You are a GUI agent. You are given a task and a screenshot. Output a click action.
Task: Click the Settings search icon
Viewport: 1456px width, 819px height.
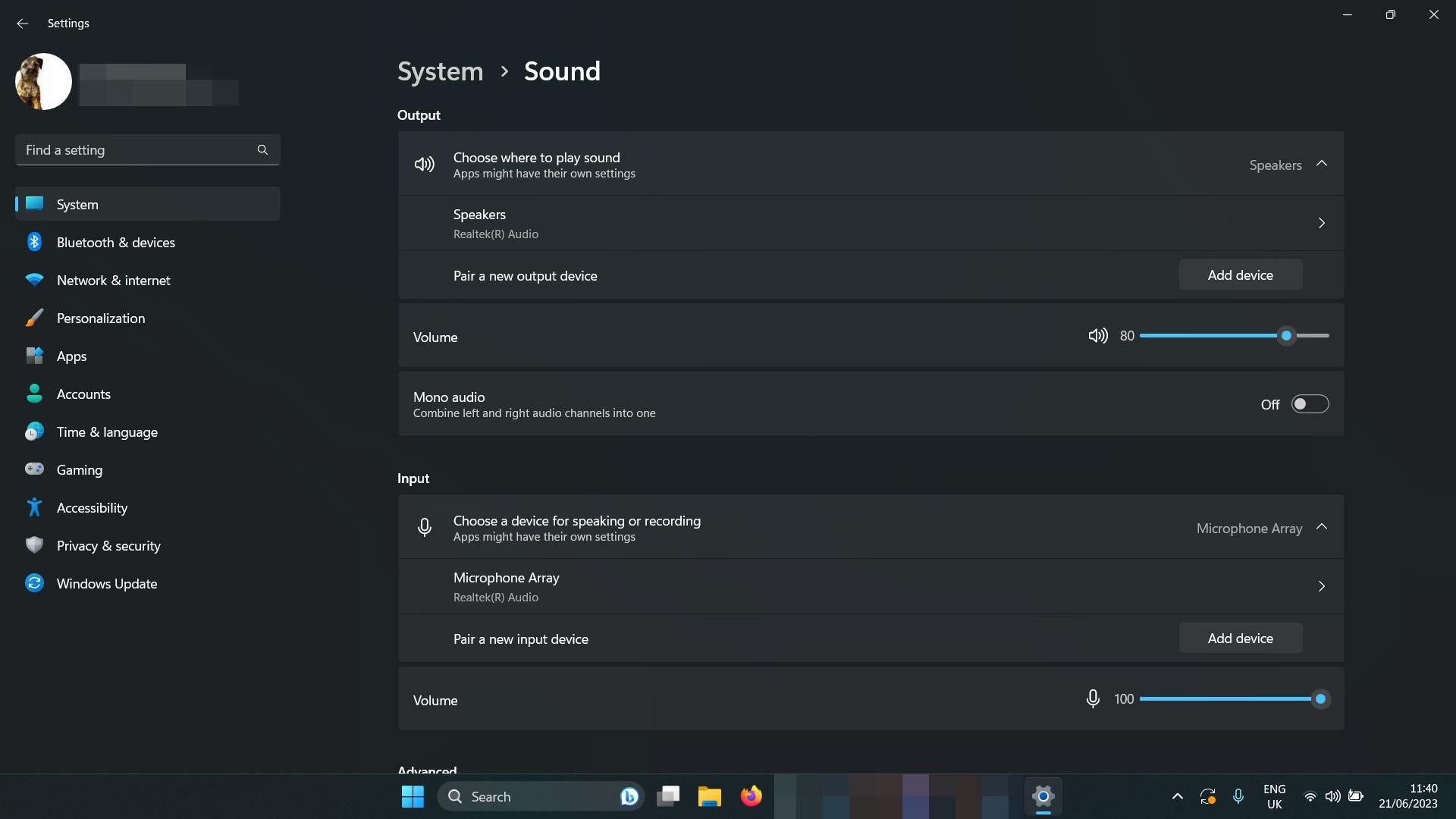click(262, 149)
